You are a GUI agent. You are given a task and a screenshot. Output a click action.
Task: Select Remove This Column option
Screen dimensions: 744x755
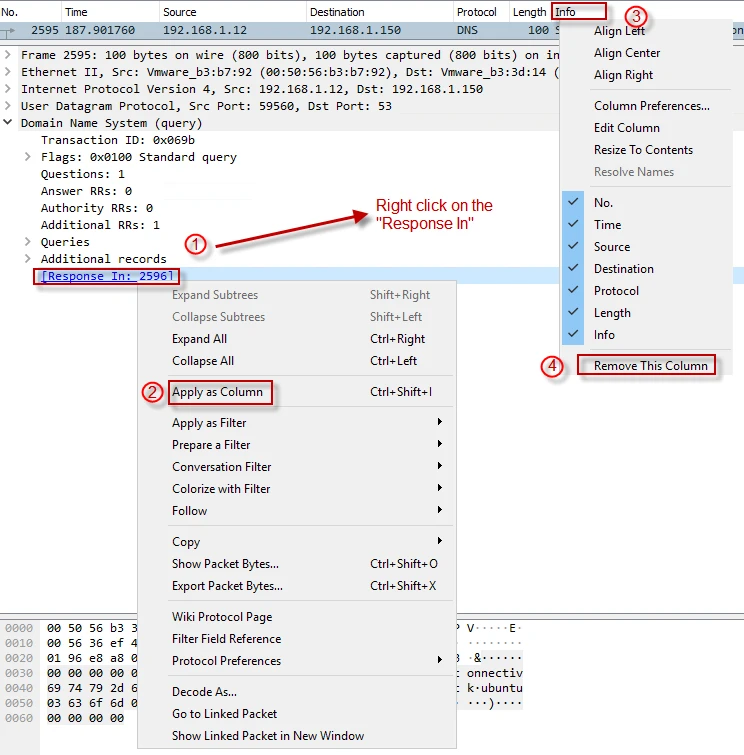click(x=650, y=366)
